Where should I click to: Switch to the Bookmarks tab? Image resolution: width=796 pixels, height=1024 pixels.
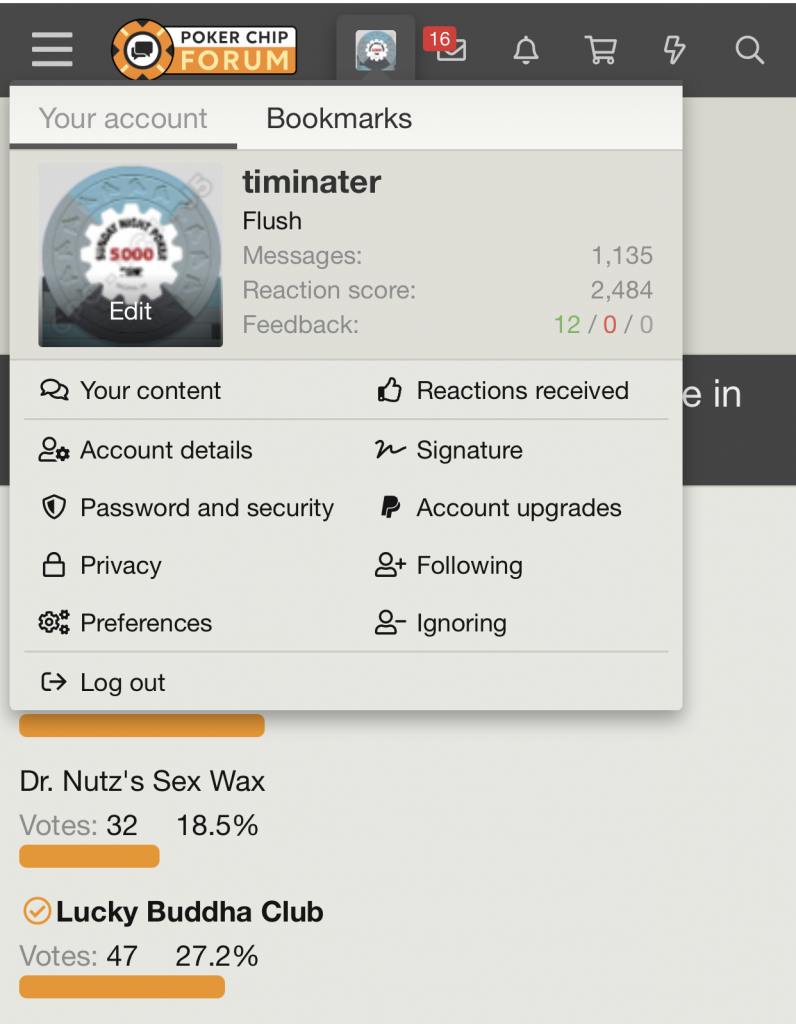pos(339,118)
